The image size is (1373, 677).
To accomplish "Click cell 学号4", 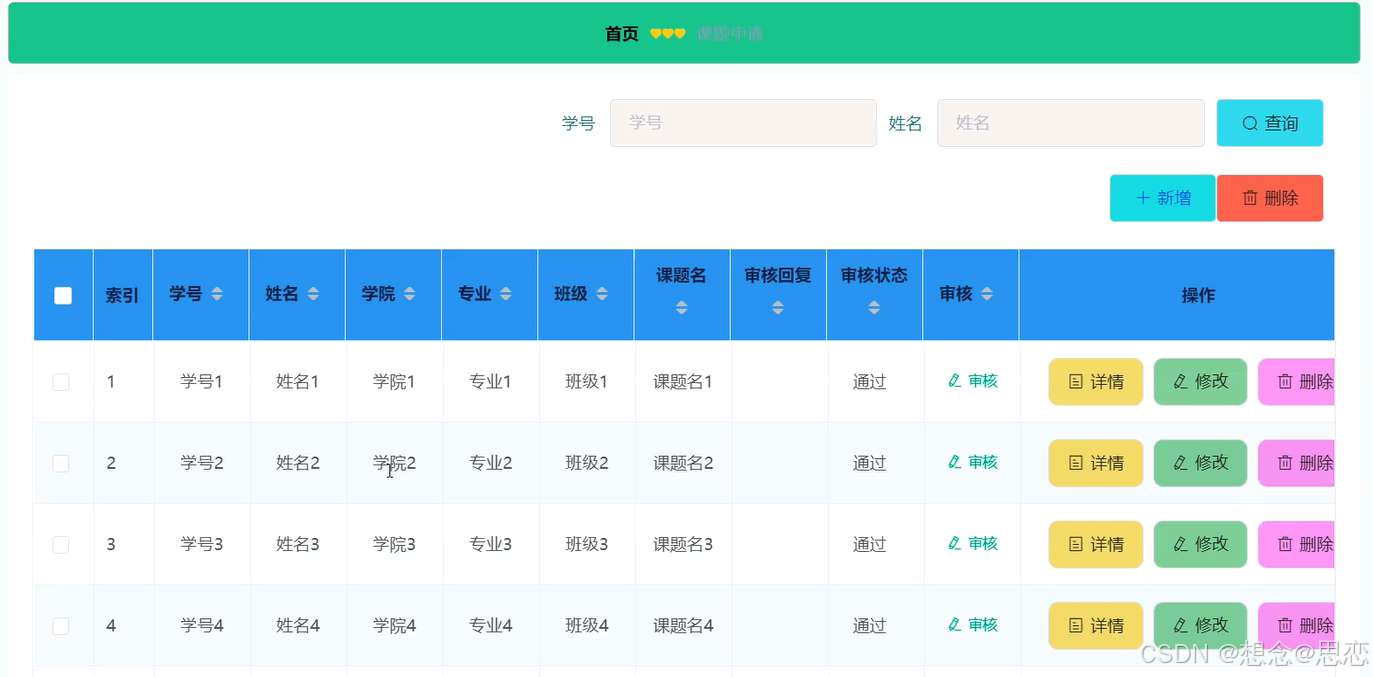I will click(x=202, y=626).
